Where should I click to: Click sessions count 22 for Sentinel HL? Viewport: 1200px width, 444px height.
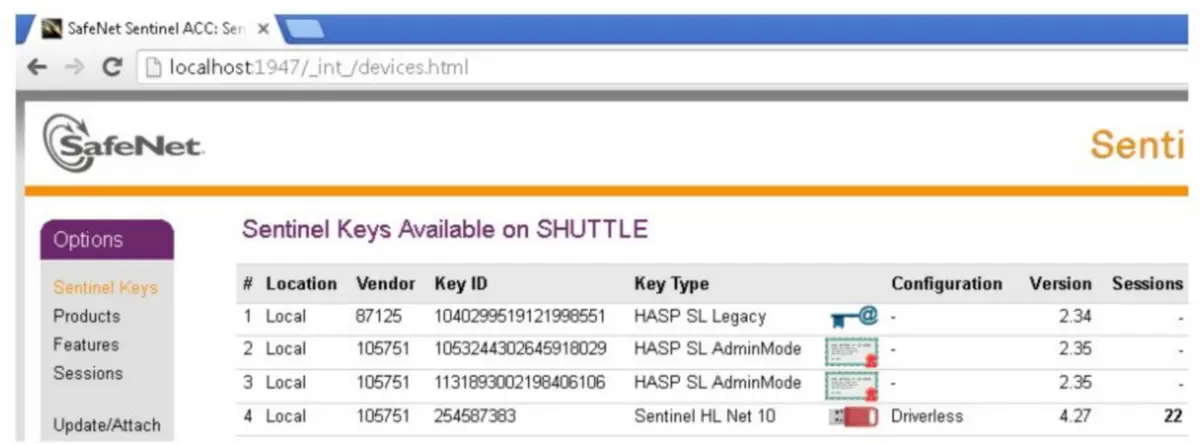click(x=1172, y=416)
